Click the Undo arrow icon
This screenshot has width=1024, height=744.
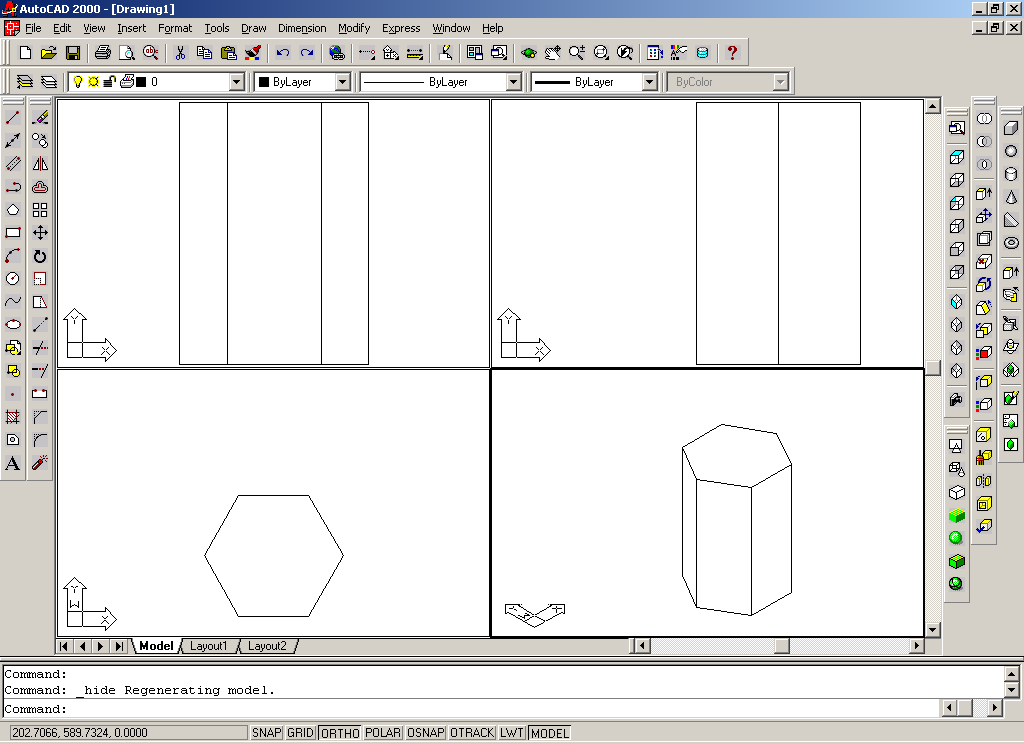[283, 53]
